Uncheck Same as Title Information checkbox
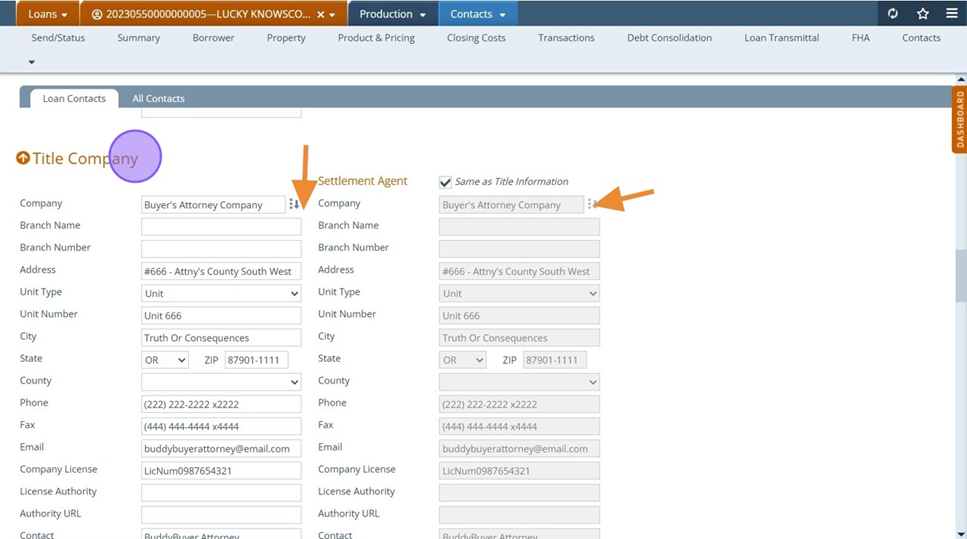967x539 pixels. (445, 182)
